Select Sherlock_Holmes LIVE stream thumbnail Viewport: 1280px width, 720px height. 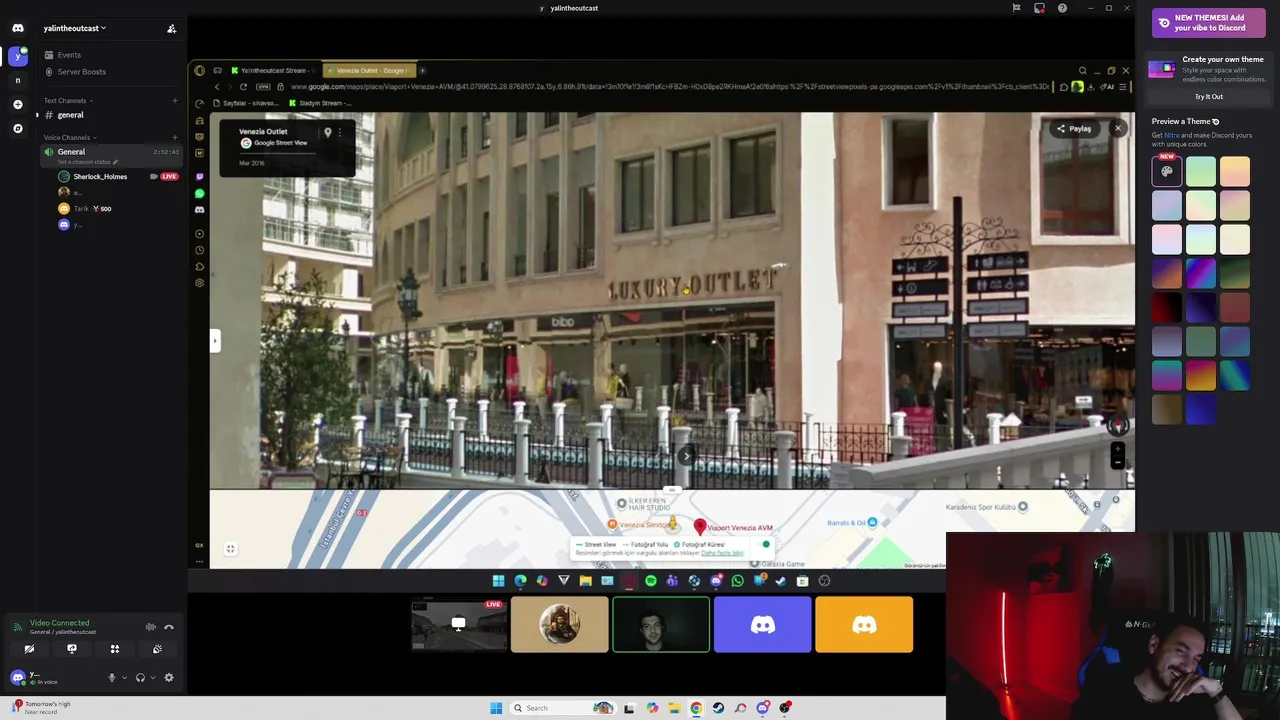pos(458,624)
